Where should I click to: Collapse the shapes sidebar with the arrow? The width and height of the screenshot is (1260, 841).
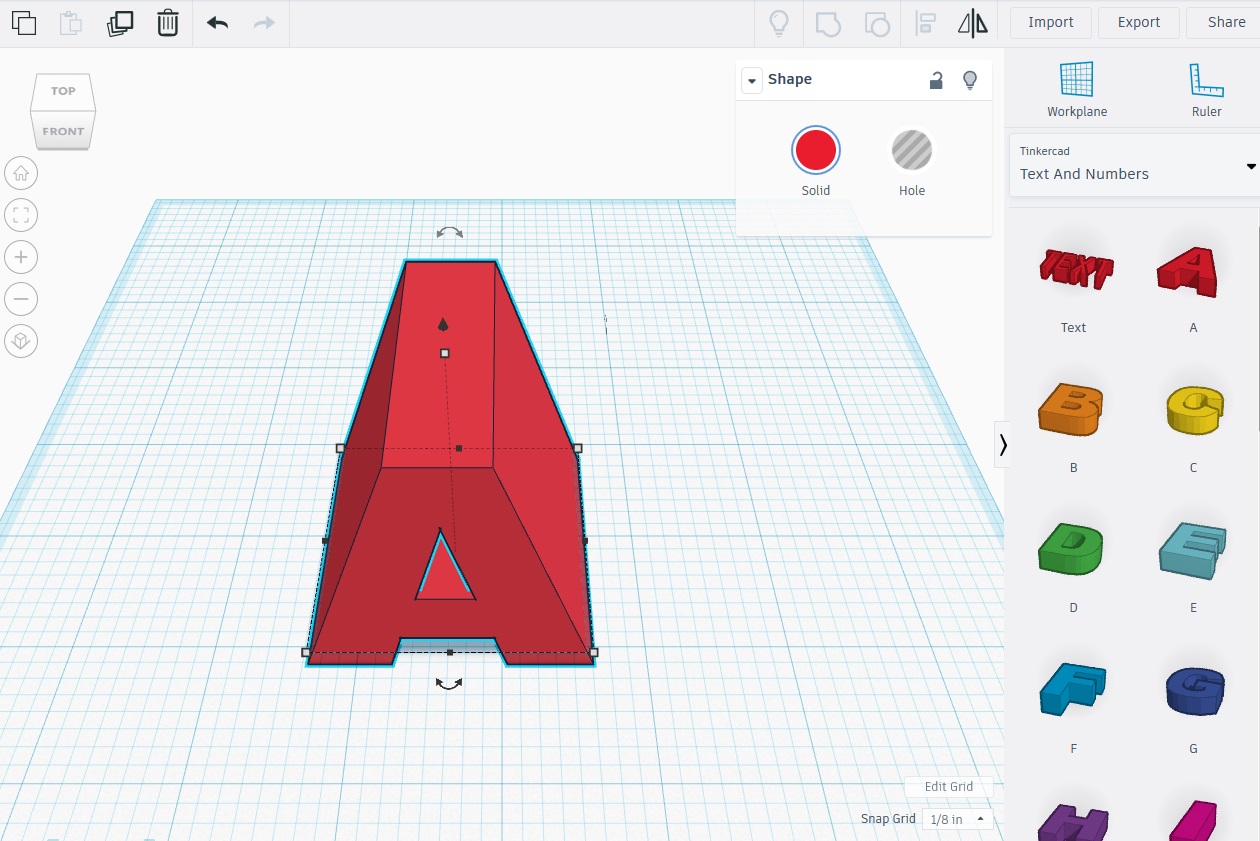pyautogui.click(x=1003, y=444)
